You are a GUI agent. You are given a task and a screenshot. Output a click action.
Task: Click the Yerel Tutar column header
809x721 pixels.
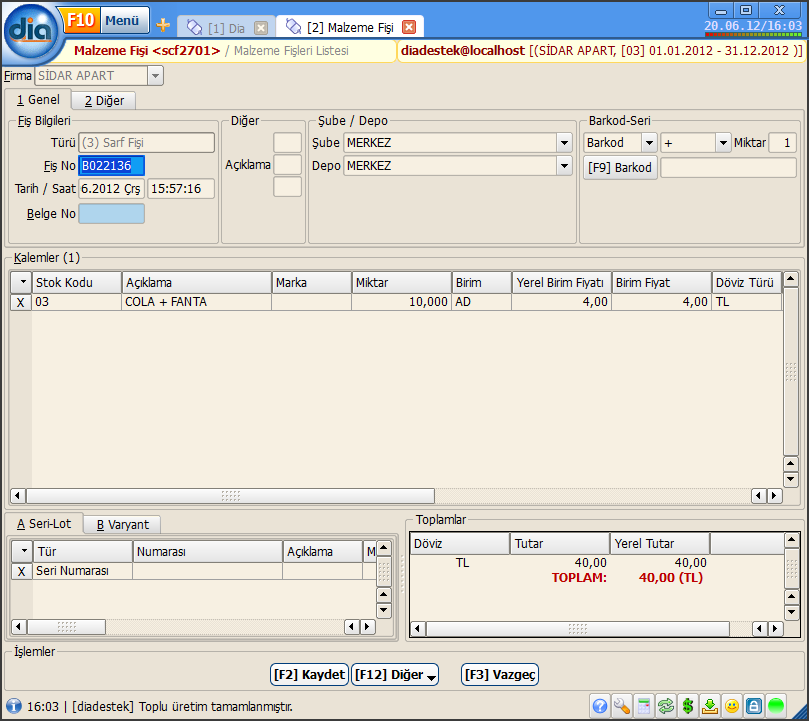[660, 543]
